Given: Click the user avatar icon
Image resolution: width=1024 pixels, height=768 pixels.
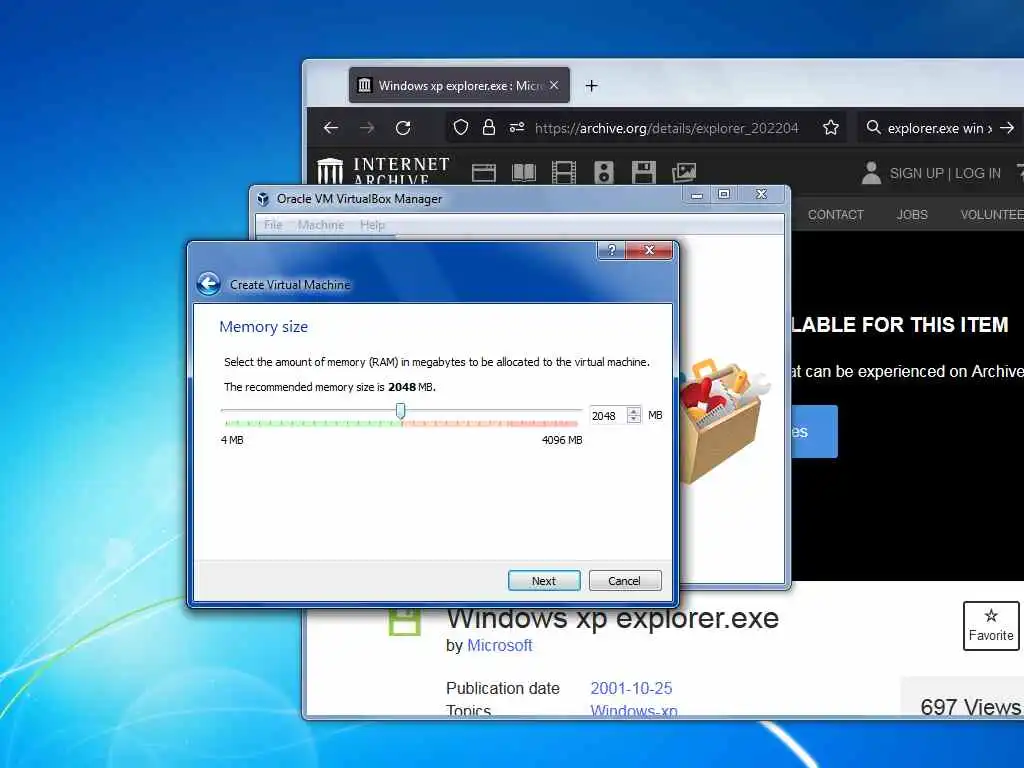Looking at the screenshot, I should click(871, 173).
